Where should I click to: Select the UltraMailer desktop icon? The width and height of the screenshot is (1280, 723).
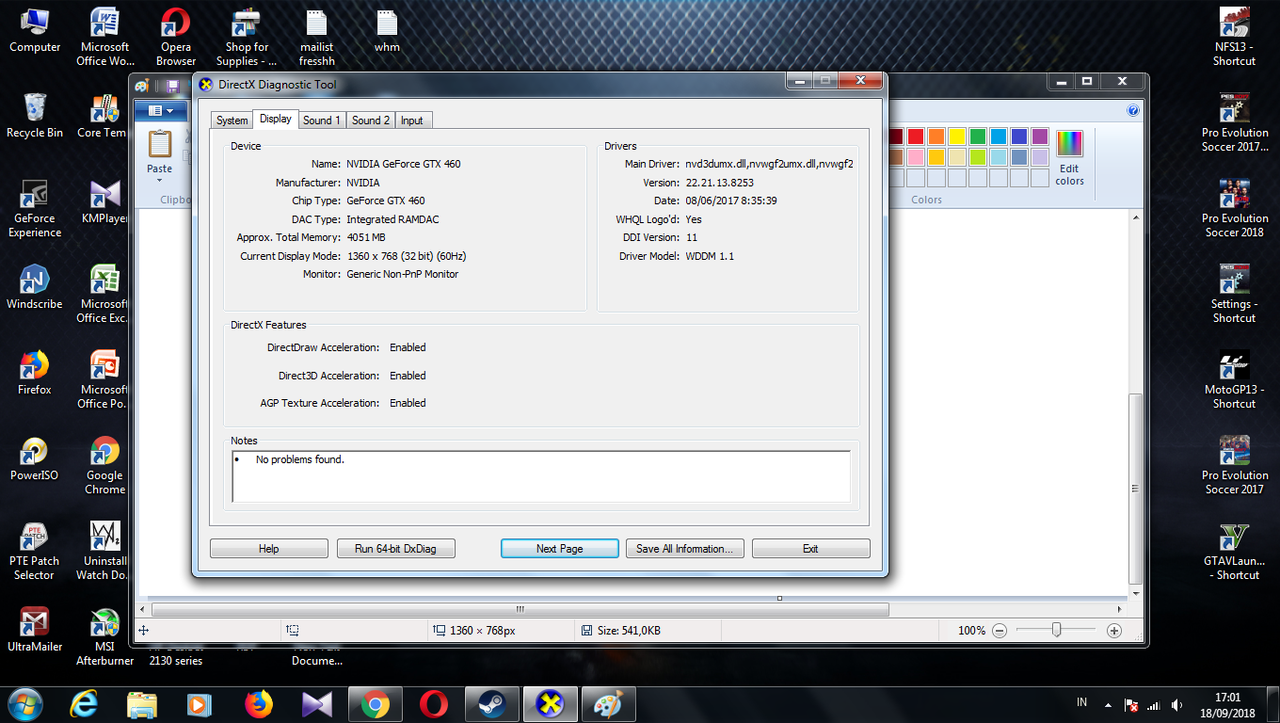click(34, 630)
